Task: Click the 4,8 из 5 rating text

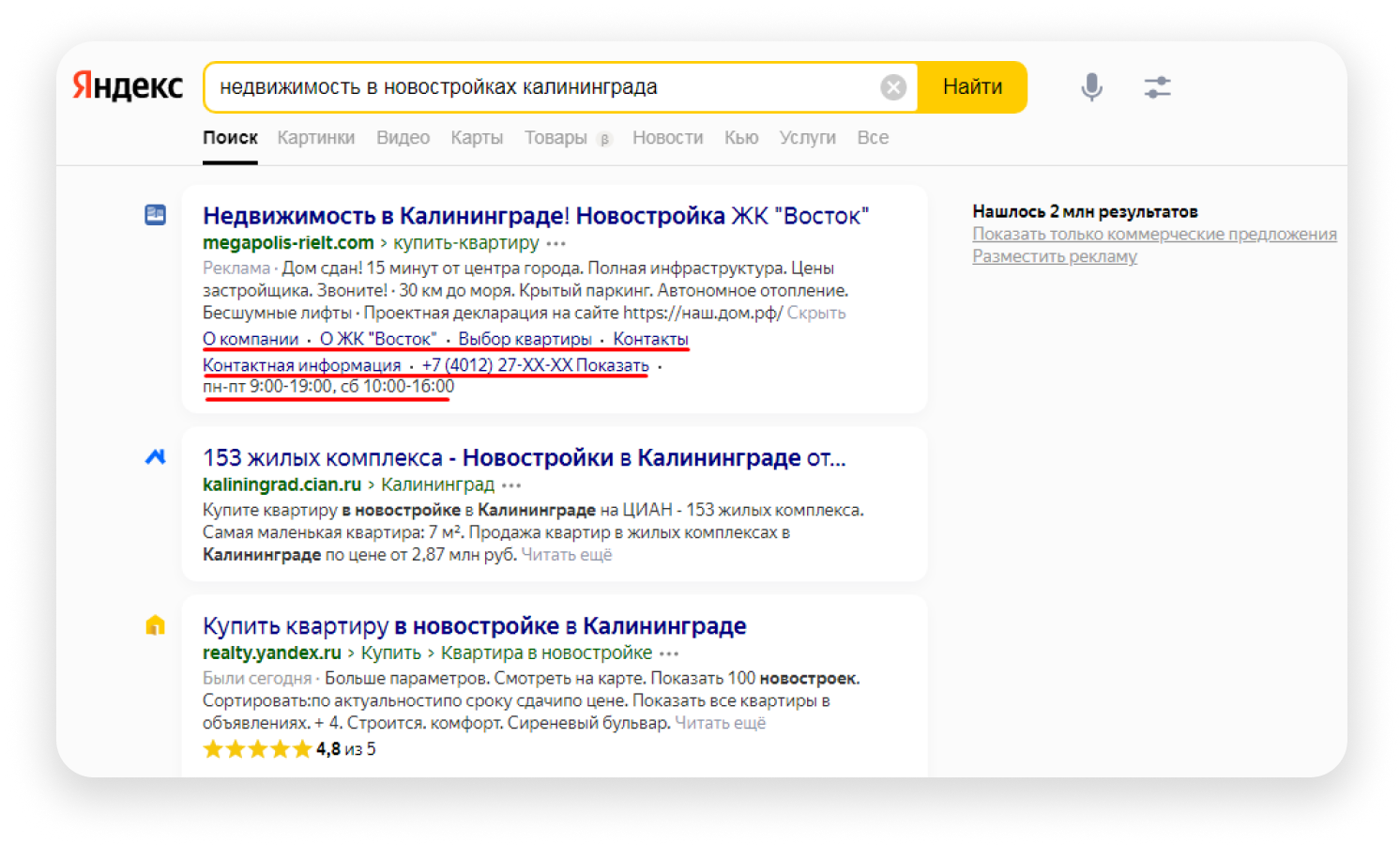Action: tap(345, 749)
